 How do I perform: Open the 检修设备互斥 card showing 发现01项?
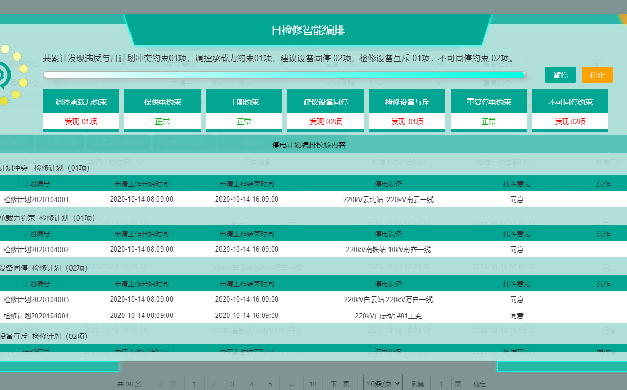[x=407, y=110]
